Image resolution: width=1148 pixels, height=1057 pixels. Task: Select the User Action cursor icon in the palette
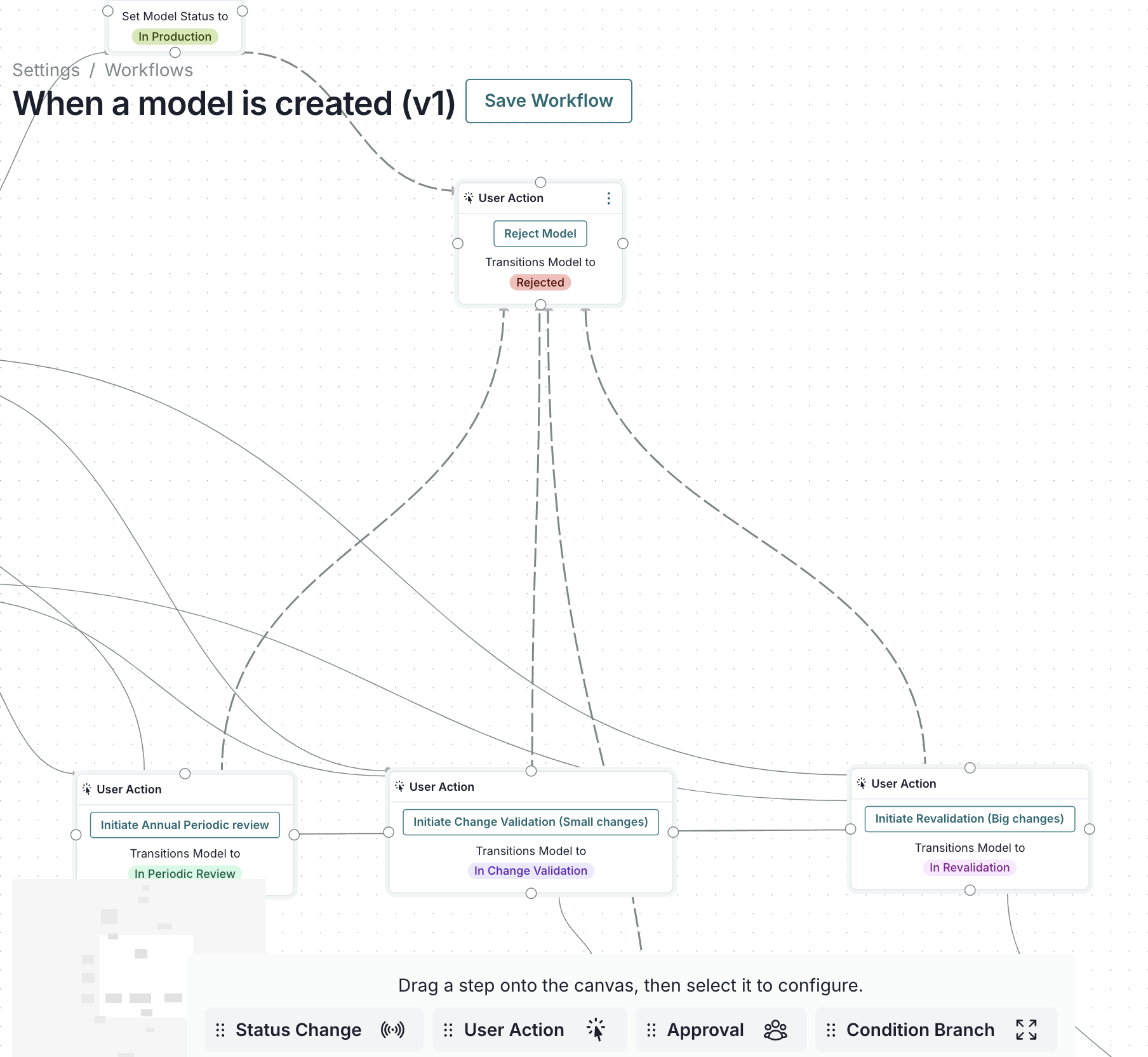pyautogui.click(x=597, y=1030)
